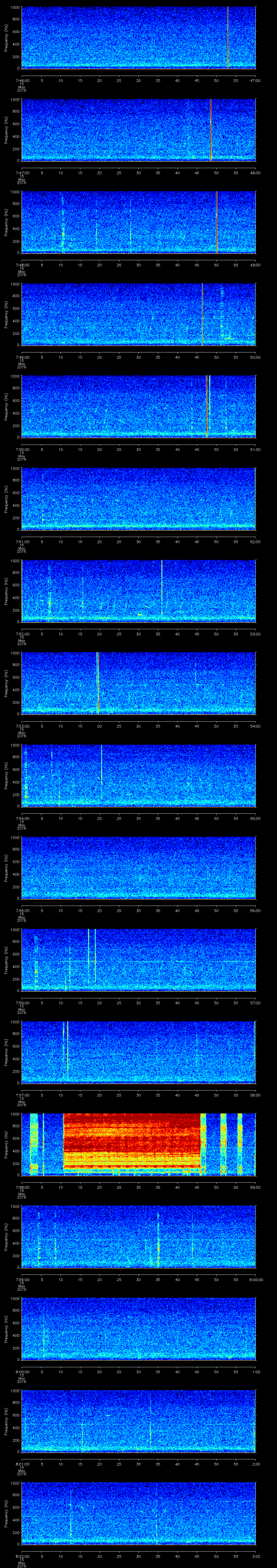Open the spectrogram panel starting at 7:51:00
Viewport: 277px width, 1568px height.
tap(138, 499)
